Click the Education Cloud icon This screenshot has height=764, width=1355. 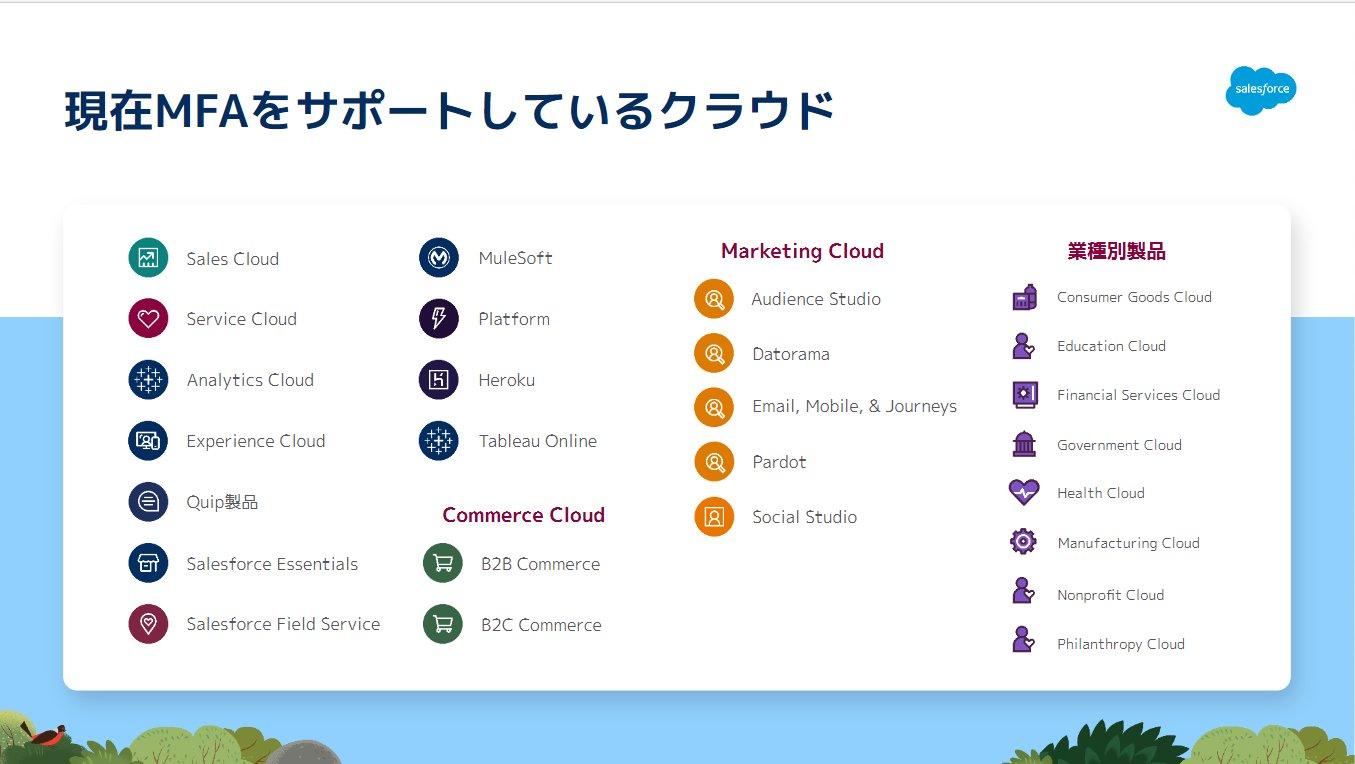click(1023, 346)
